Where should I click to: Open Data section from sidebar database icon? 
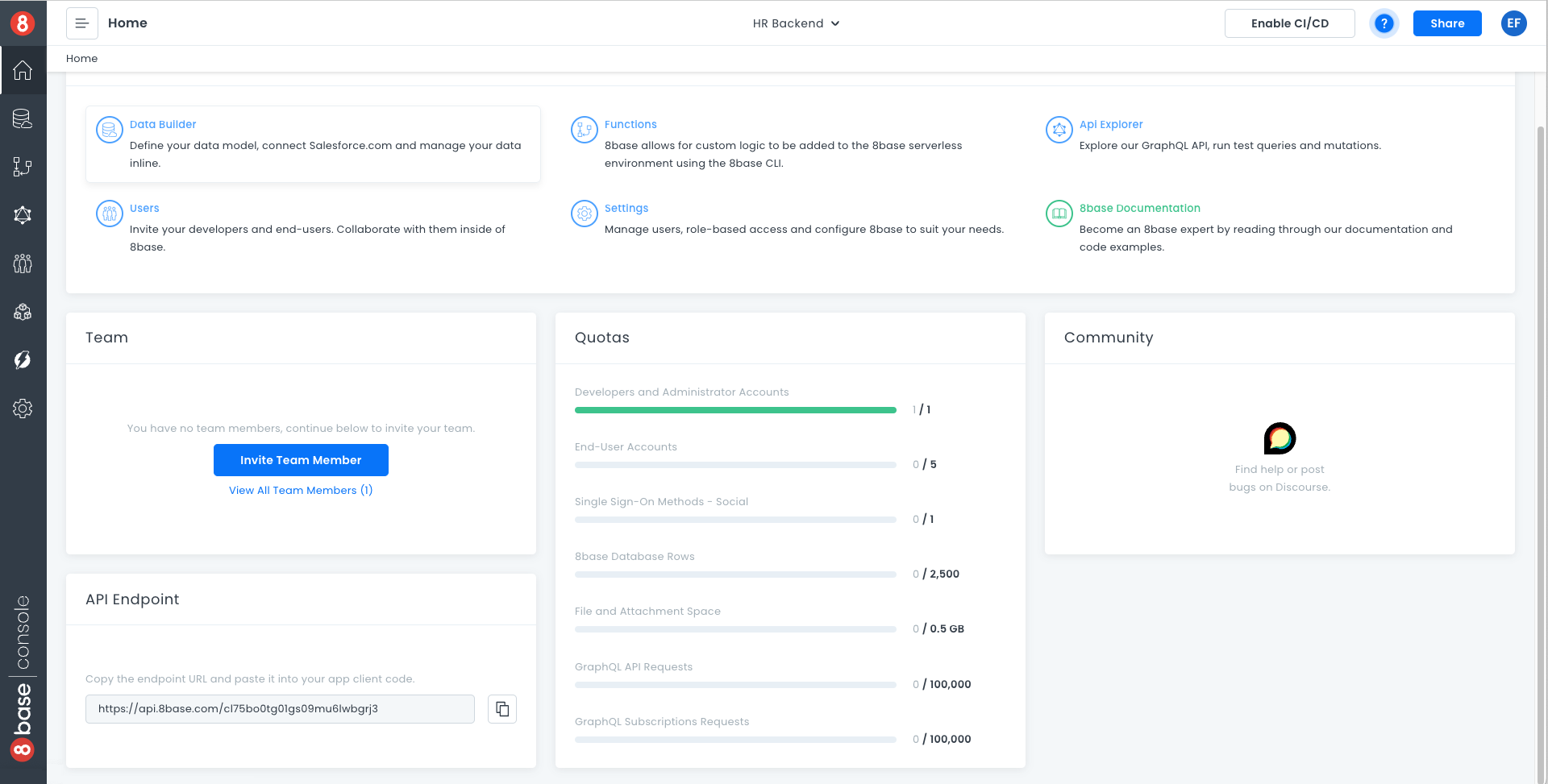tap(23, 119)
